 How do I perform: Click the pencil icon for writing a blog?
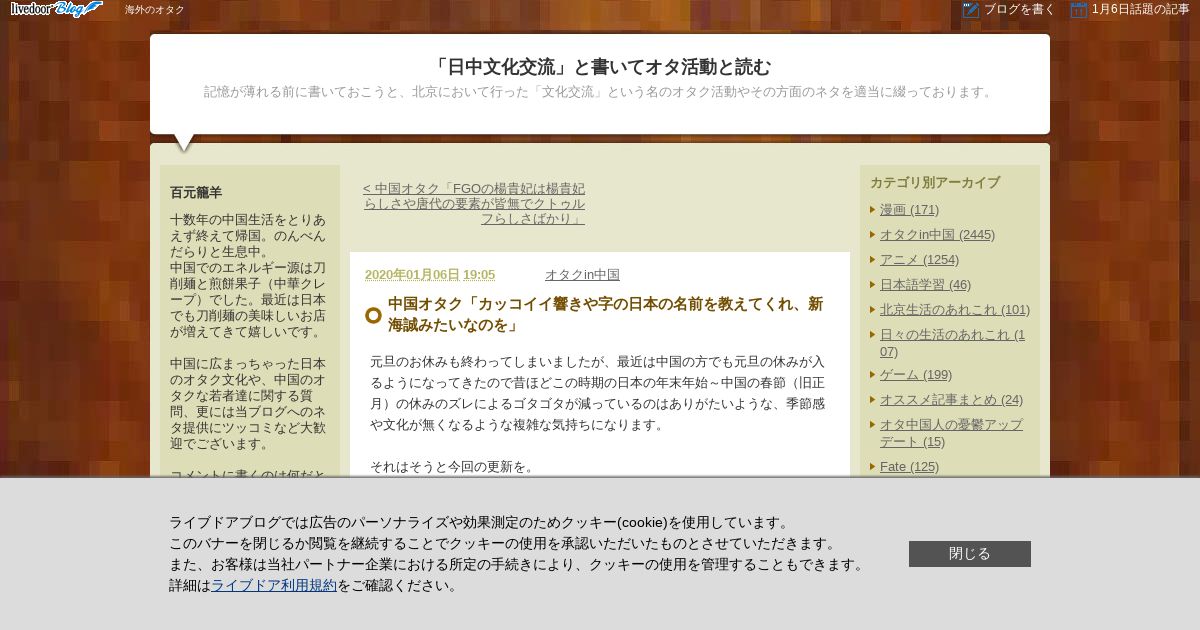click(x=970, y=10)
